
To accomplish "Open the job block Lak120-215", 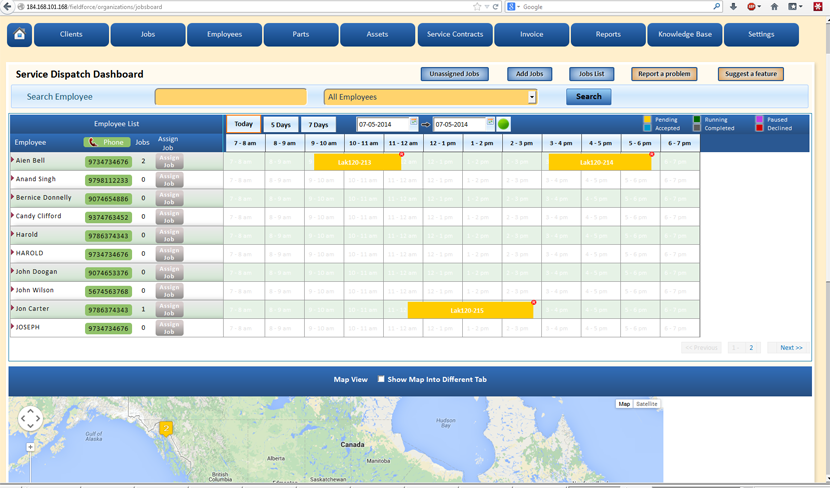I will click(470, 310).
